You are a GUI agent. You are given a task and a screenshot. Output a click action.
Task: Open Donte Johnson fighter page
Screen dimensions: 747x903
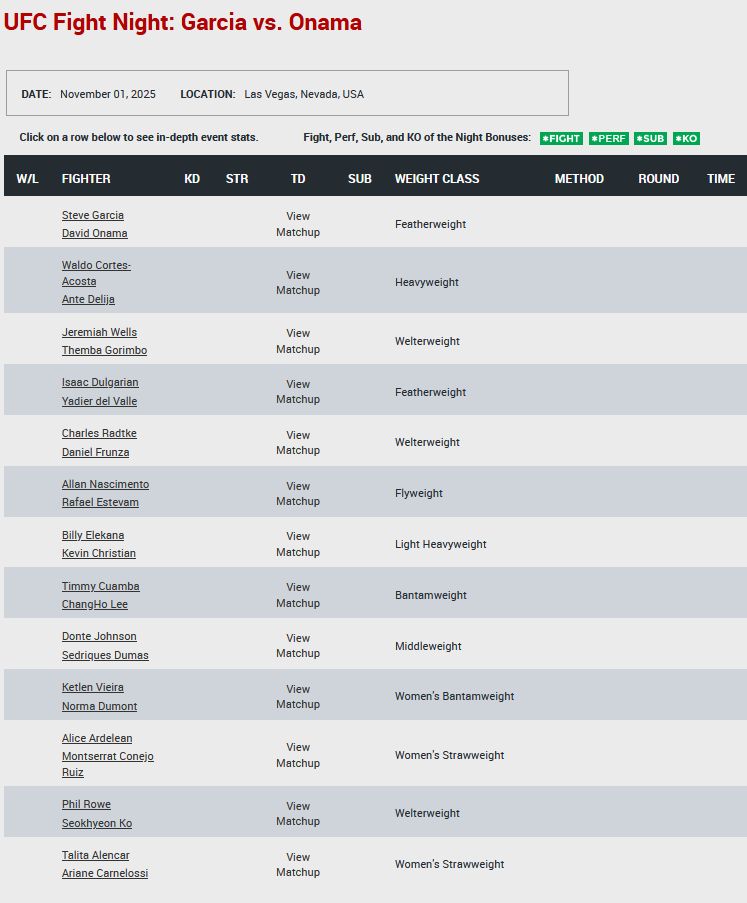tap(99, 636)
